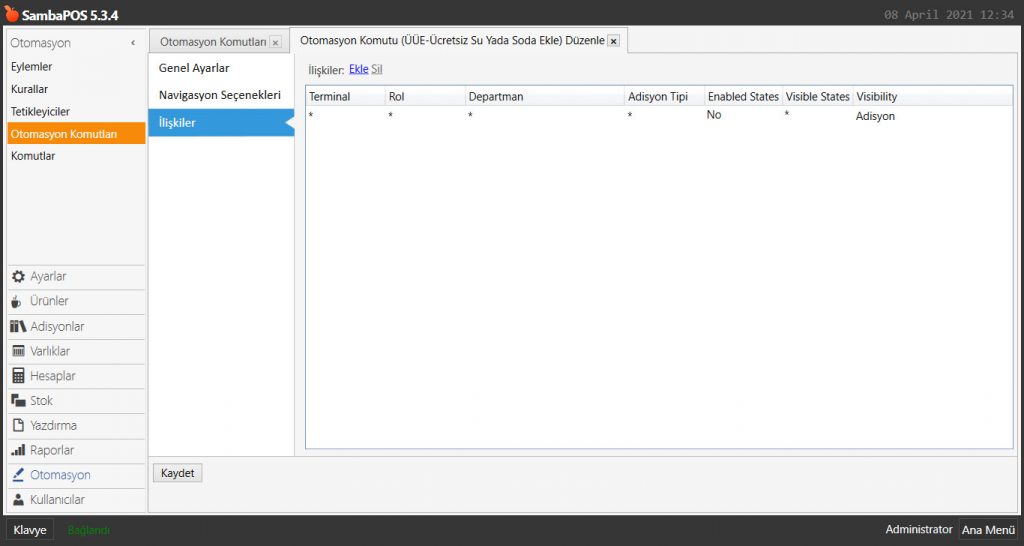Switch to Navigasyon Seçenekleri tab
Screen dimensions: 1024x546
click(x=219, y=95)
